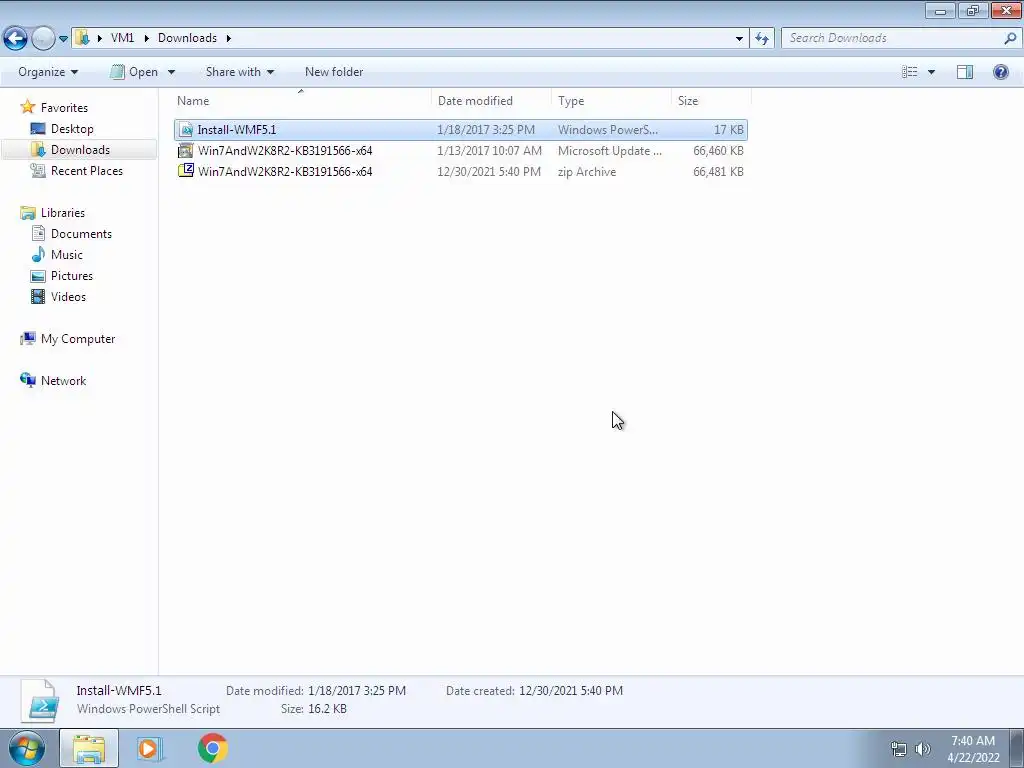Open recent pages dropdown arrow beside Forward
This screenshot has height=768, width=1024.
(63, 39)
